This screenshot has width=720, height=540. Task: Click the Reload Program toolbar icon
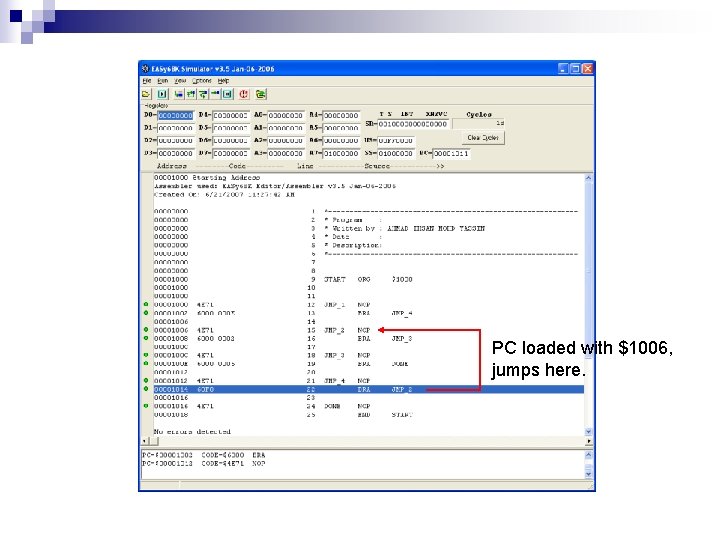coord(260,94)
